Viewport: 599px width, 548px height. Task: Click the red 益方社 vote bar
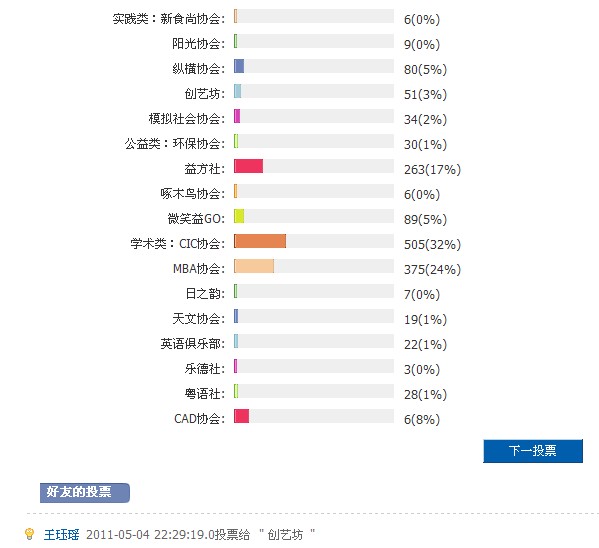[x=248, y=166]
